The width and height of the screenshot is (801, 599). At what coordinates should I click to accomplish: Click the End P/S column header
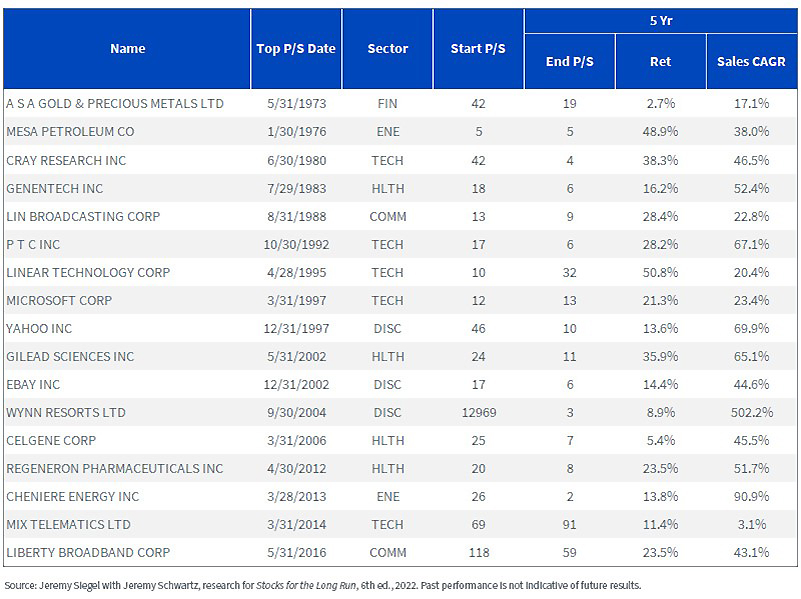point(570,62)
